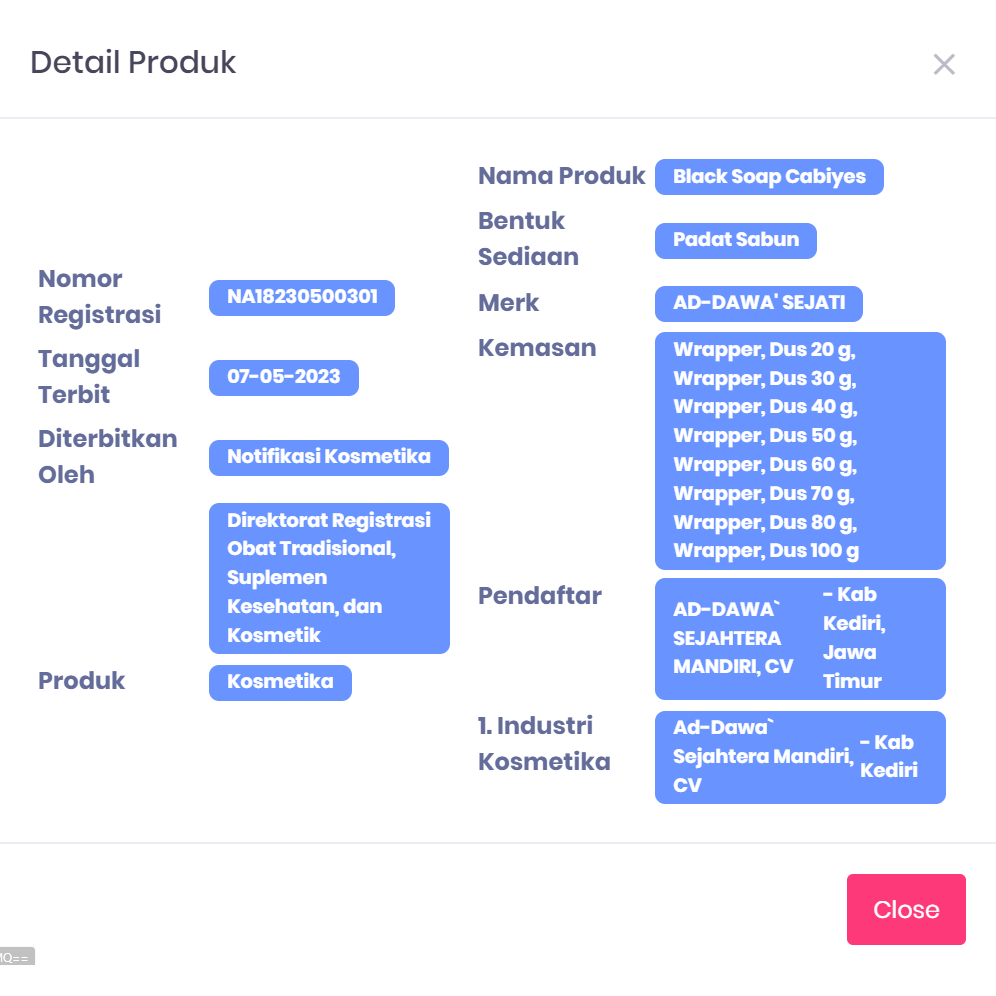
Task: Click the Nomor Registrasi label
Action: tap(100, 297)
